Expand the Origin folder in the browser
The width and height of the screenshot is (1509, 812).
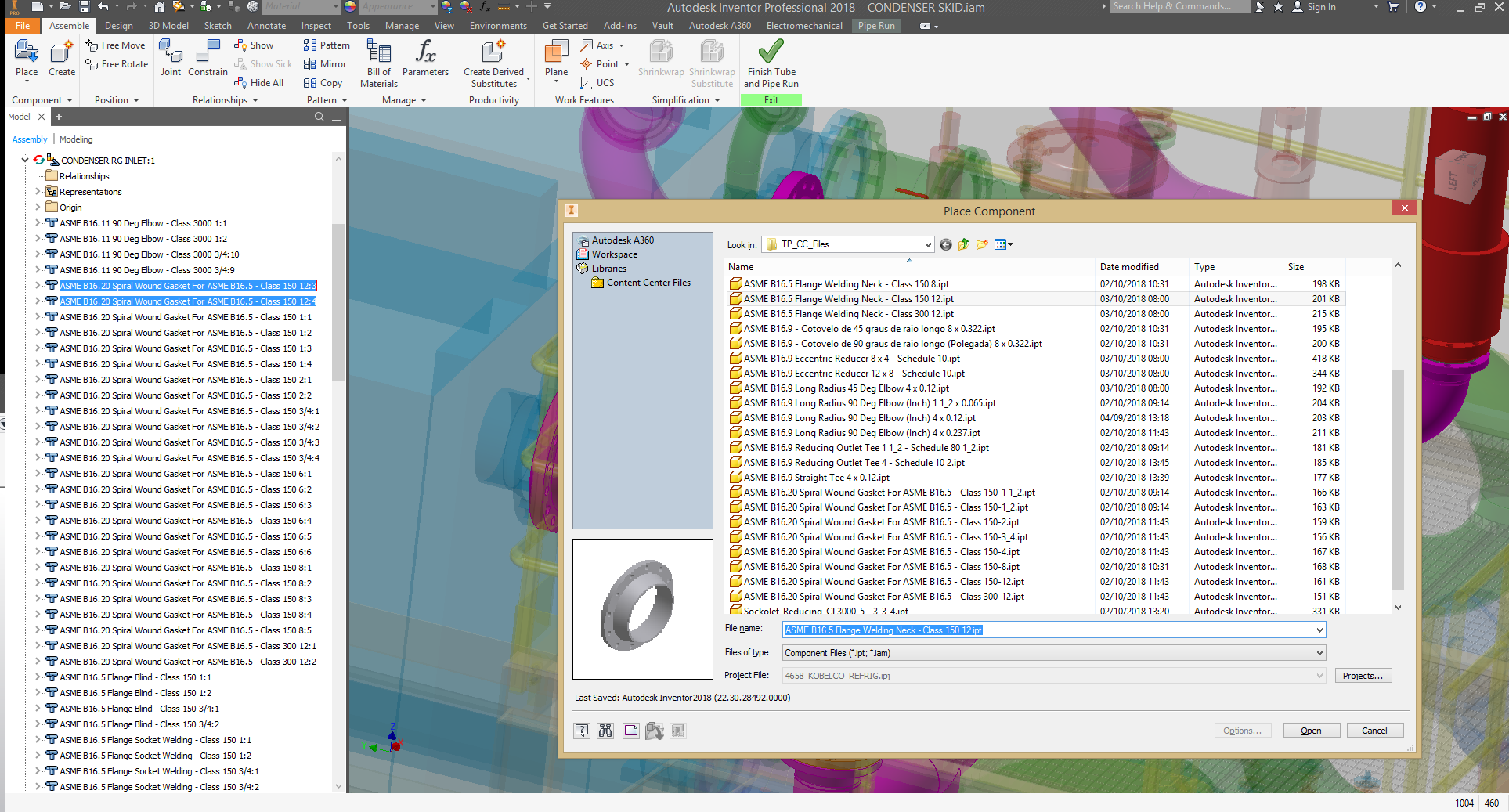coord(39,207)
